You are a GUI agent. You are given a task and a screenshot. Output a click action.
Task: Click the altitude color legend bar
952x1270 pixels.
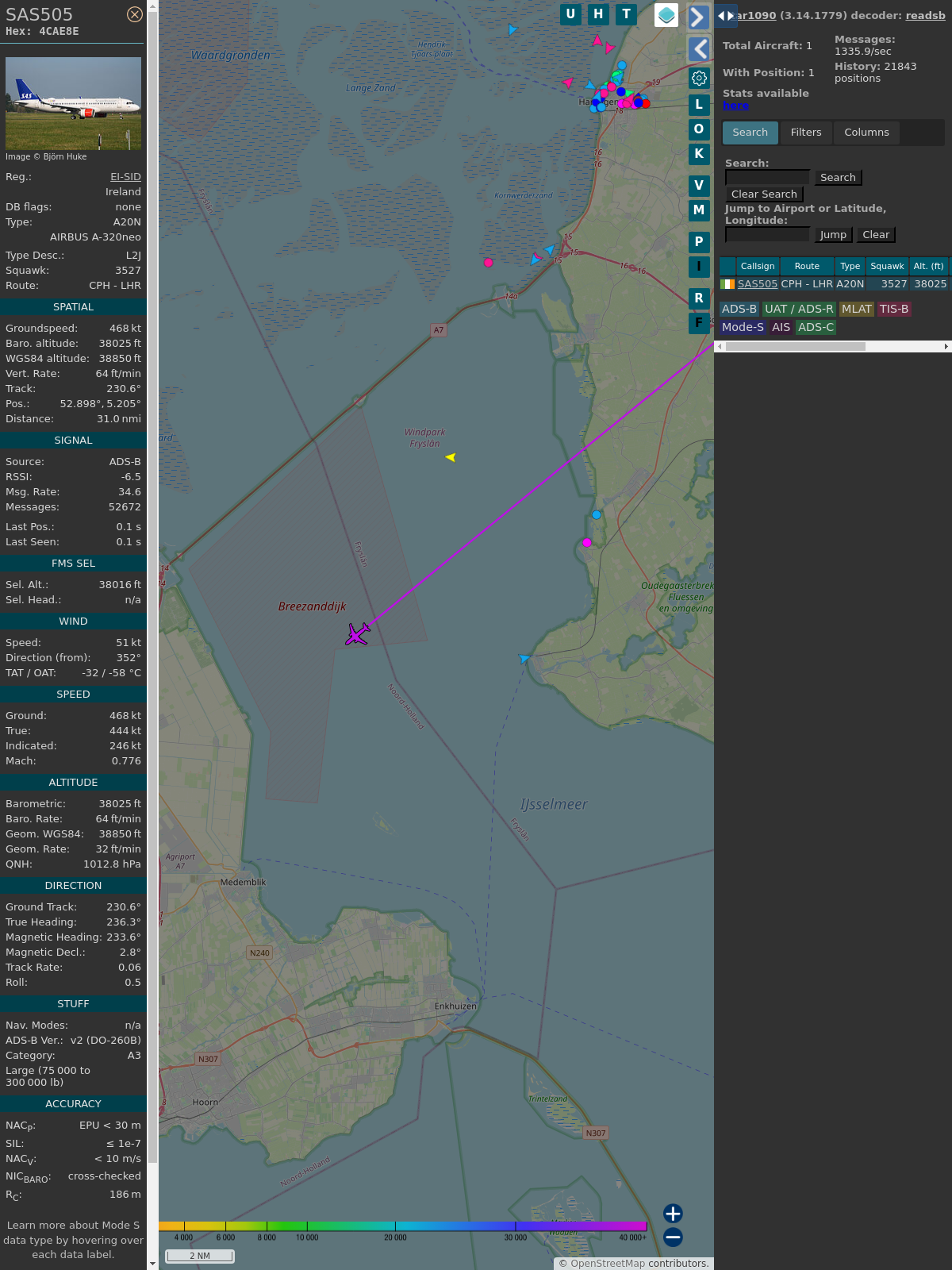(403, 1226)
